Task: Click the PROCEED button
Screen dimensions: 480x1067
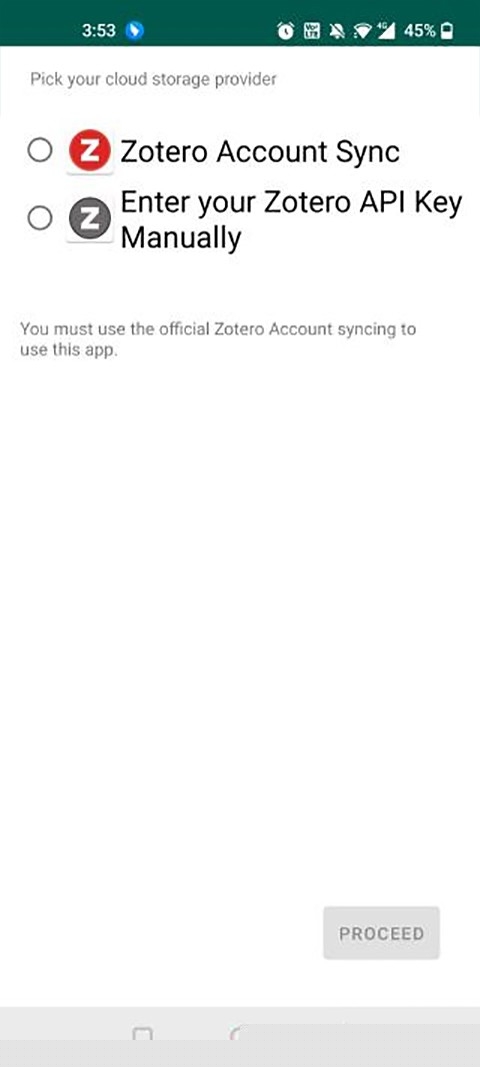Action: pos(381,933)
